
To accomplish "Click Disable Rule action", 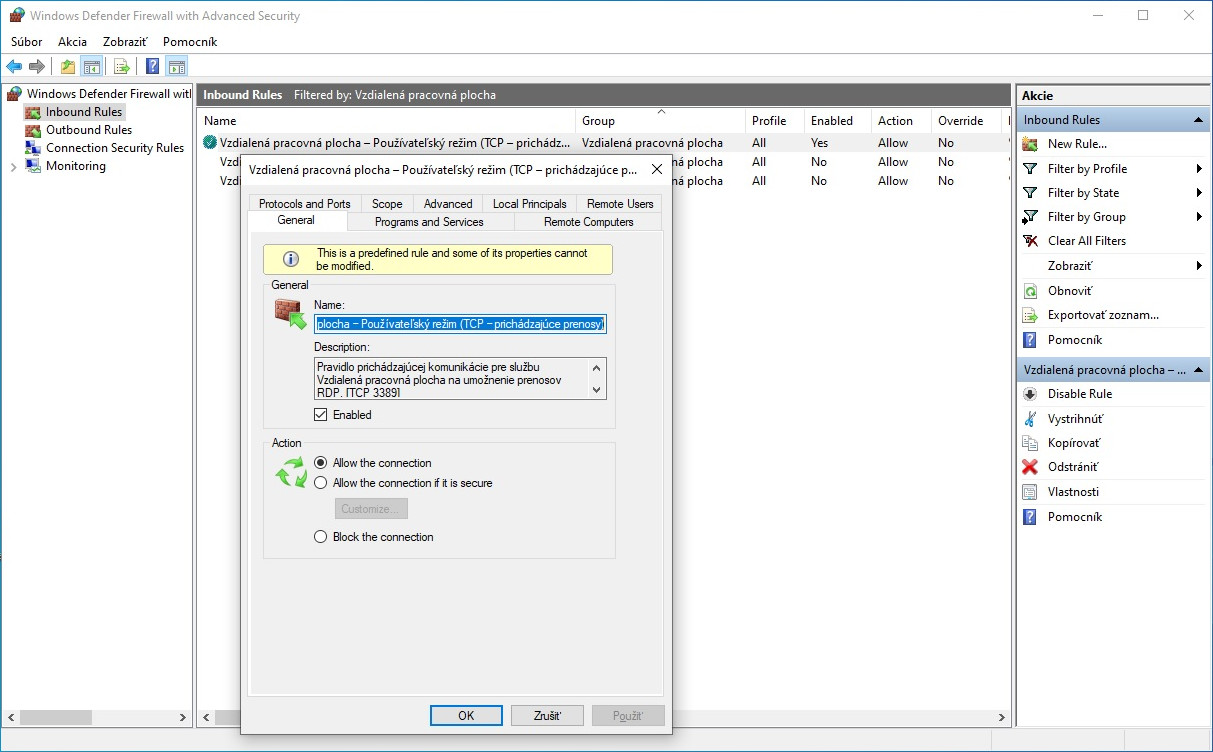I will coord(1079,394).
